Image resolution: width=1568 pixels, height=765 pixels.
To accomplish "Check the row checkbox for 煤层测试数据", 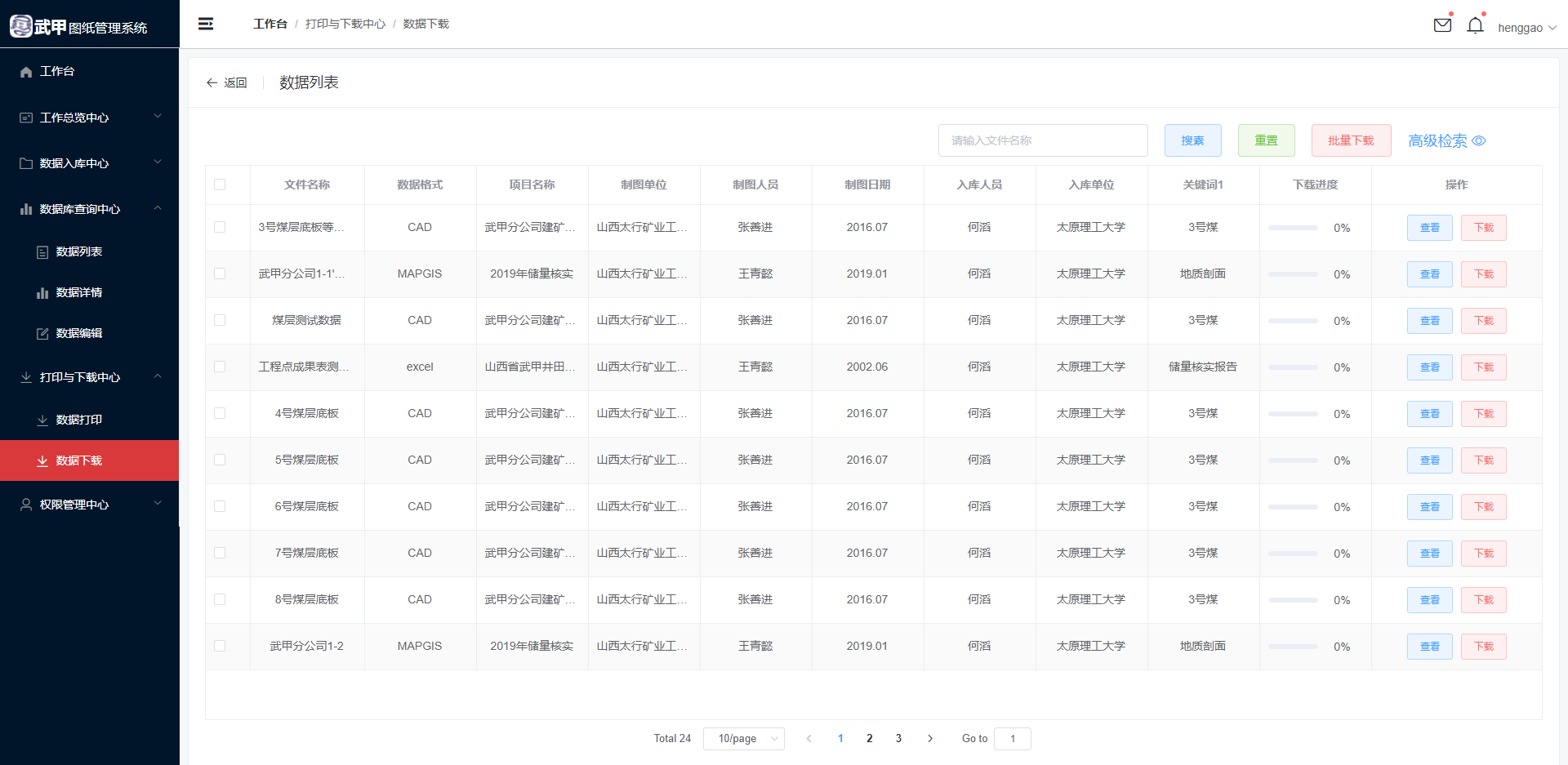I will click(220, 320).
